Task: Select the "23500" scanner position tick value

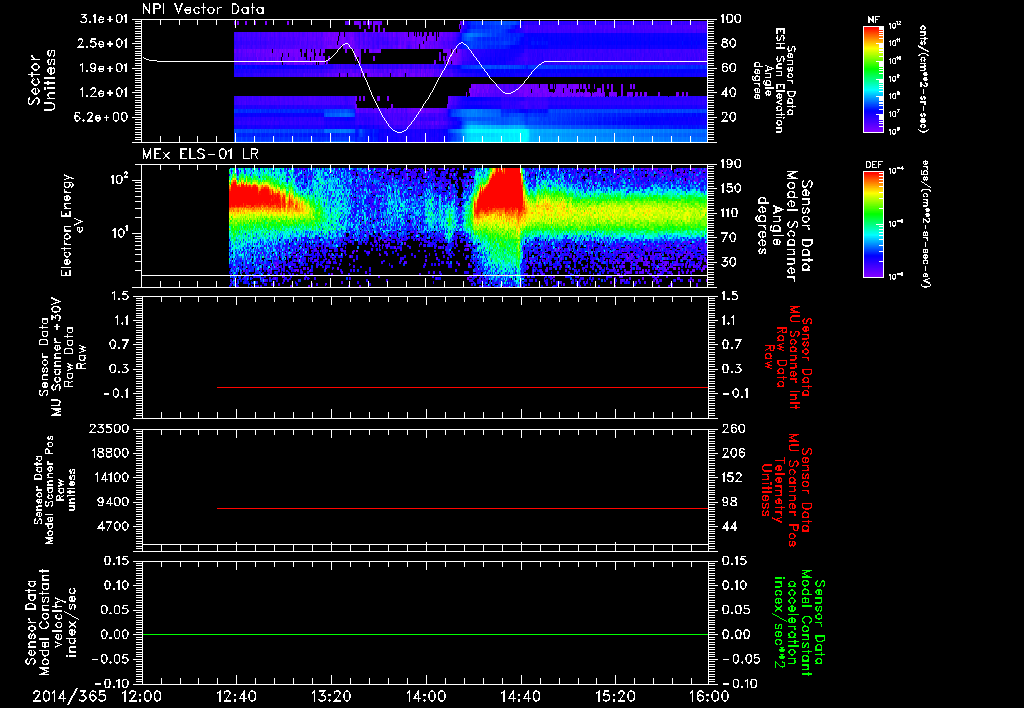Action: (x=108, y=428)
